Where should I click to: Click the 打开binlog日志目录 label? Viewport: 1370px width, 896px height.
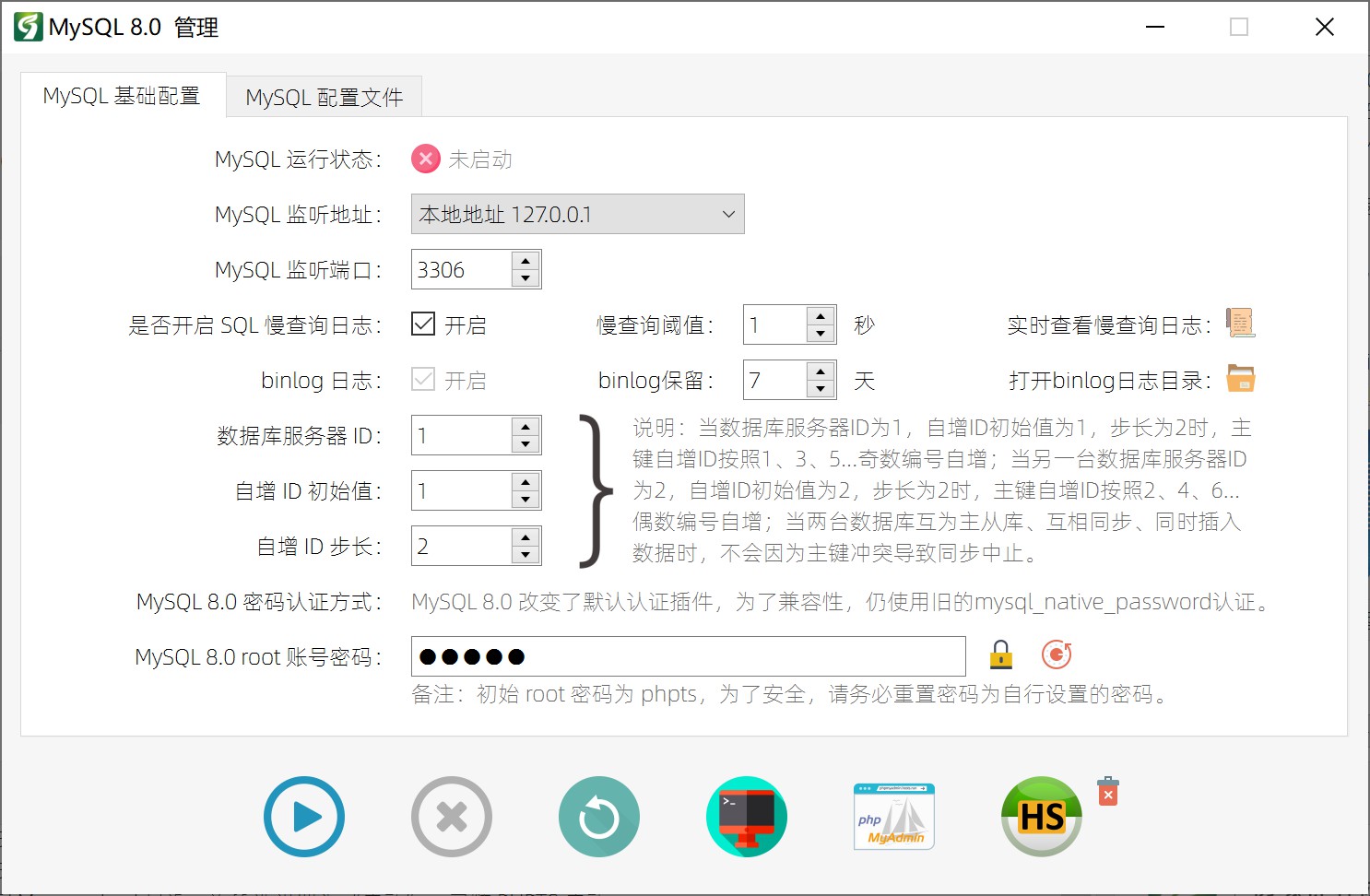coord(1110,381)
